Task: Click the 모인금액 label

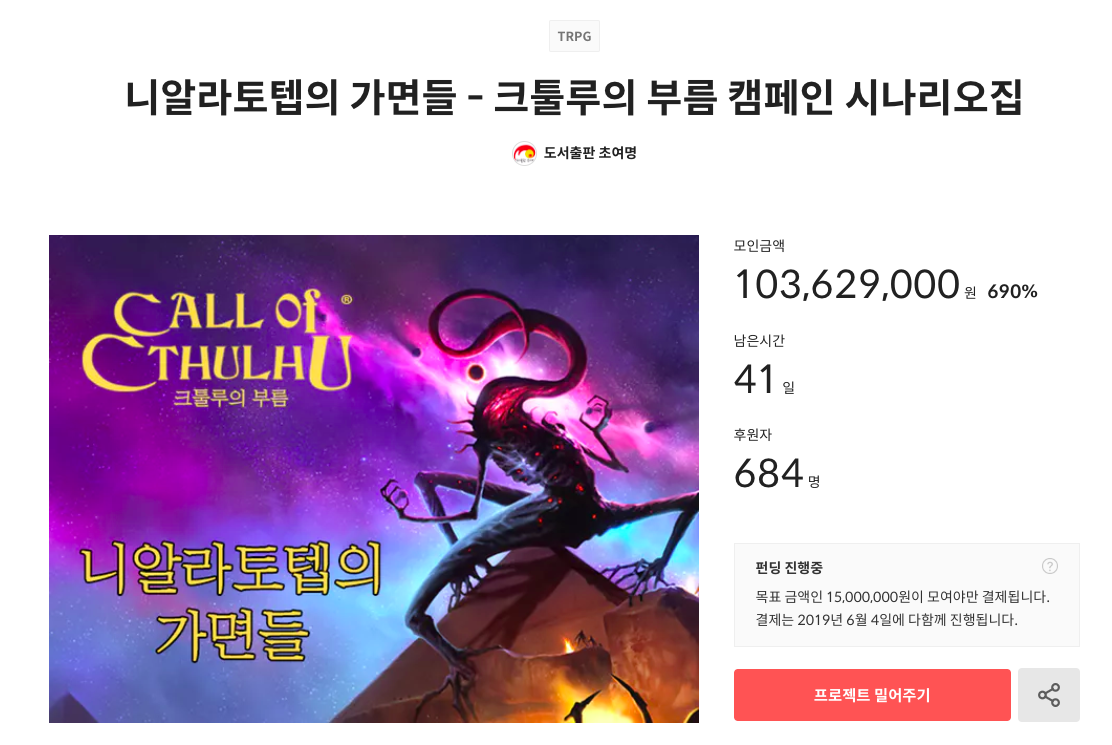Action: click(759, 246)
